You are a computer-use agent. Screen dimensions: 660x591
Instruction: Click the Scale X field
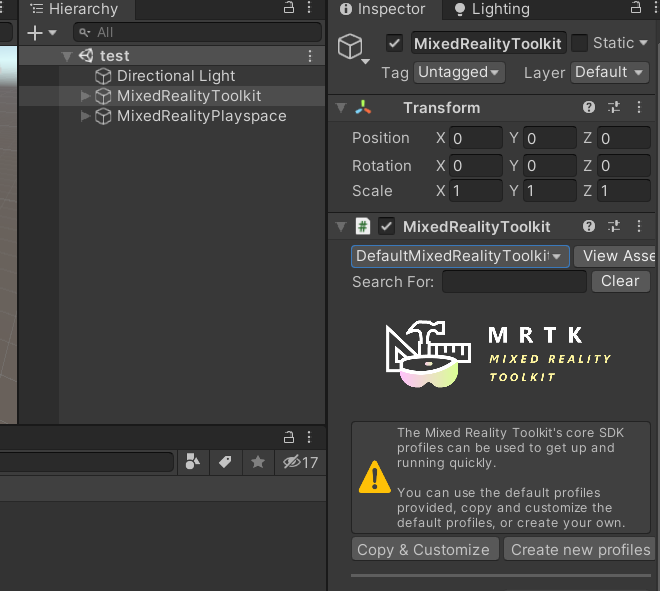476,191
